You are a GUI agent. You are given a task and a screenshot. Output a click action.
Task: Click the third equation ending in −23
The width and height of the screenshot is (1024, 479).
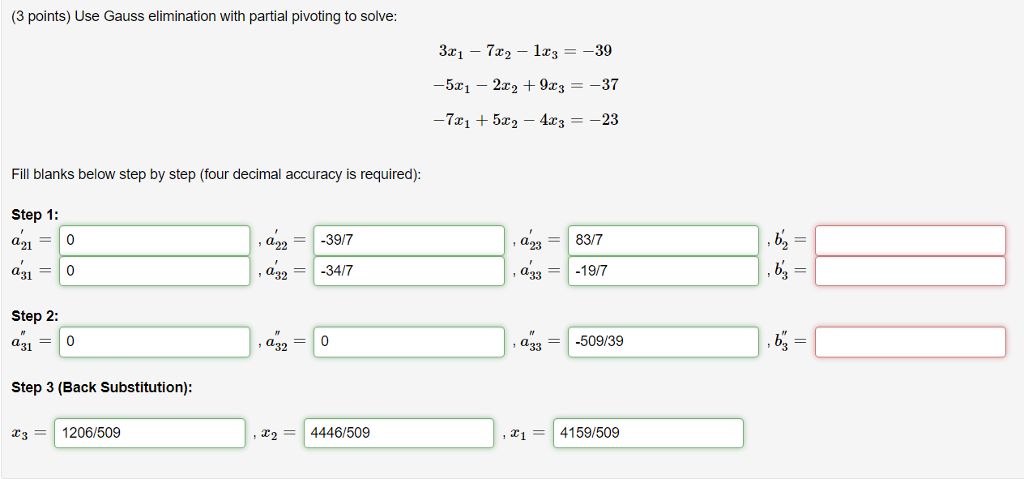(x=526, y=120)
